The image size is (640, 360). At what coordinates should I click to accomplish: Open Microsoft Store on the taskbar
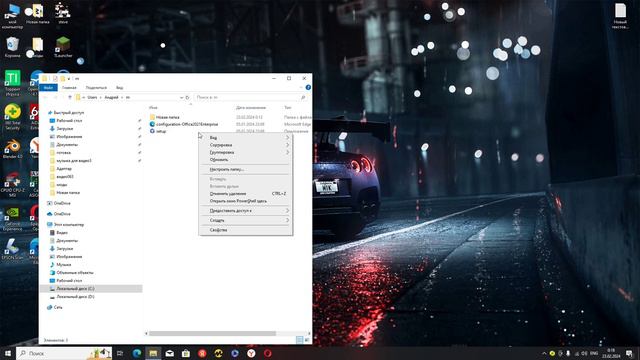pos(186,353)
